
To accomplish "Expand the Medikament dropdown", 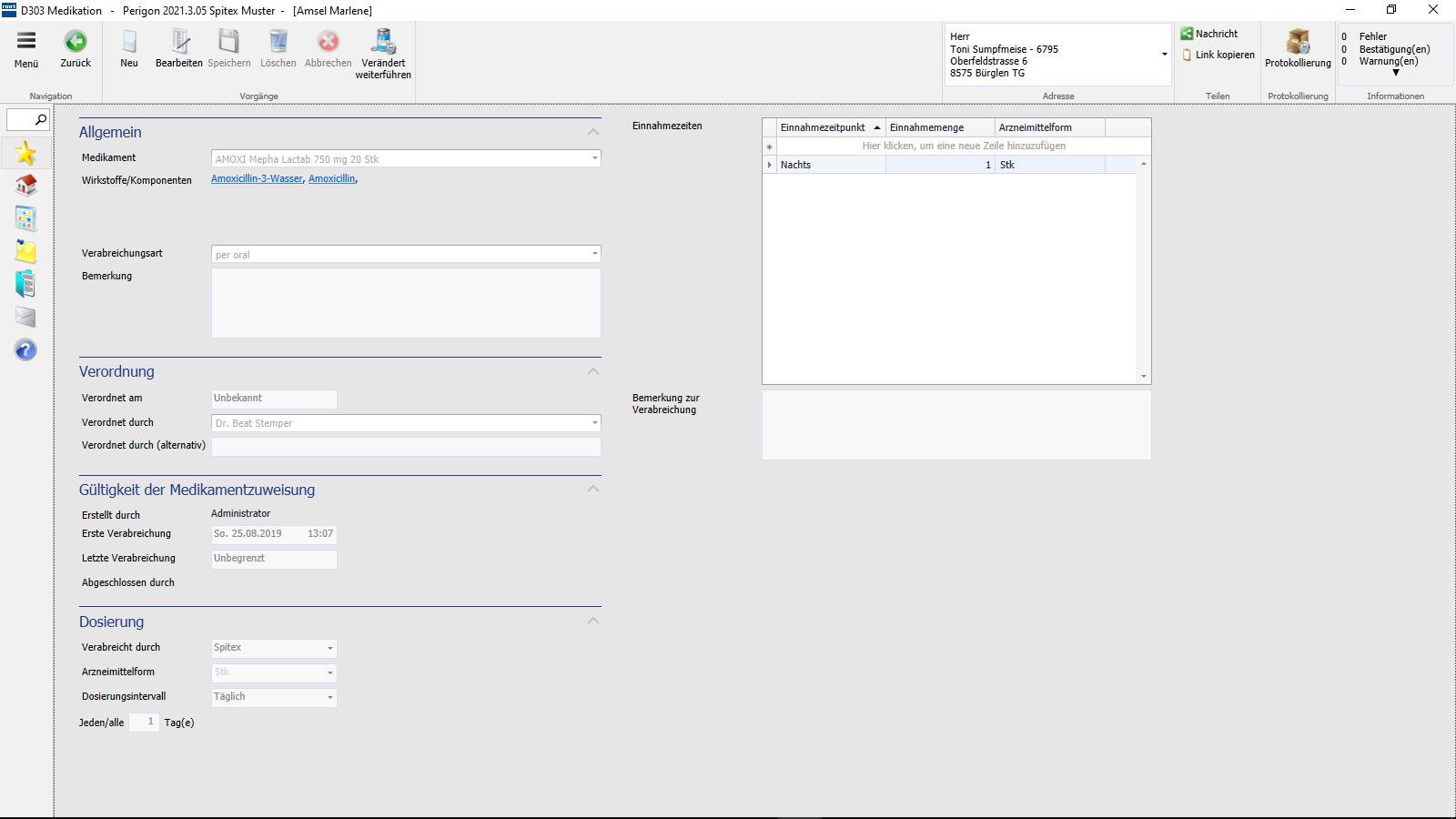I will 595,158.
